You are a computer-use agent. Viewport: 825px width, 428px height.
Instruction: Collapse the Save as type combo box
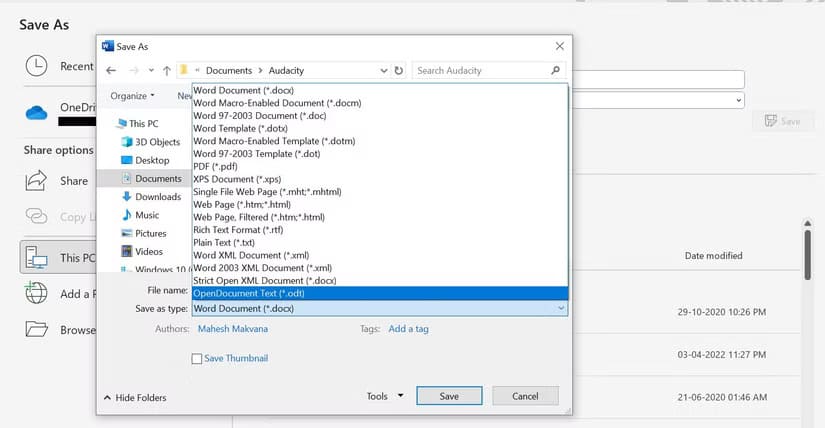[561, 308]
